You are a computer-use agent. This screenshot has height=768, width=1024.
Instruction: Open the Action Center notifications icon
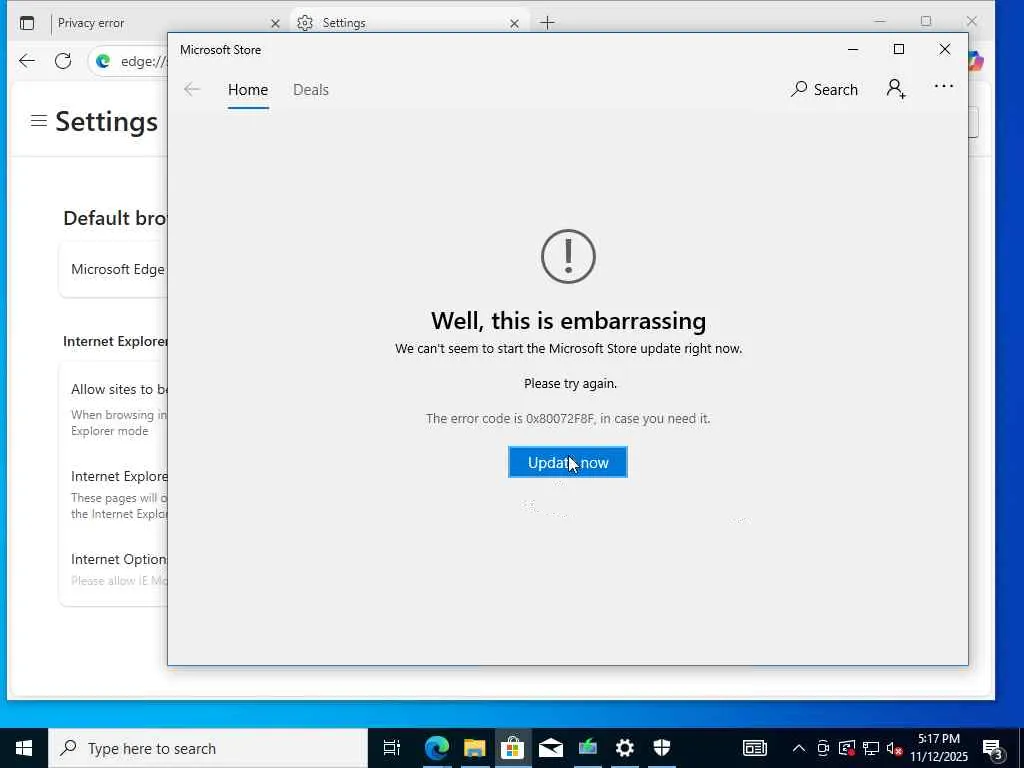click(x=993, y=749)
